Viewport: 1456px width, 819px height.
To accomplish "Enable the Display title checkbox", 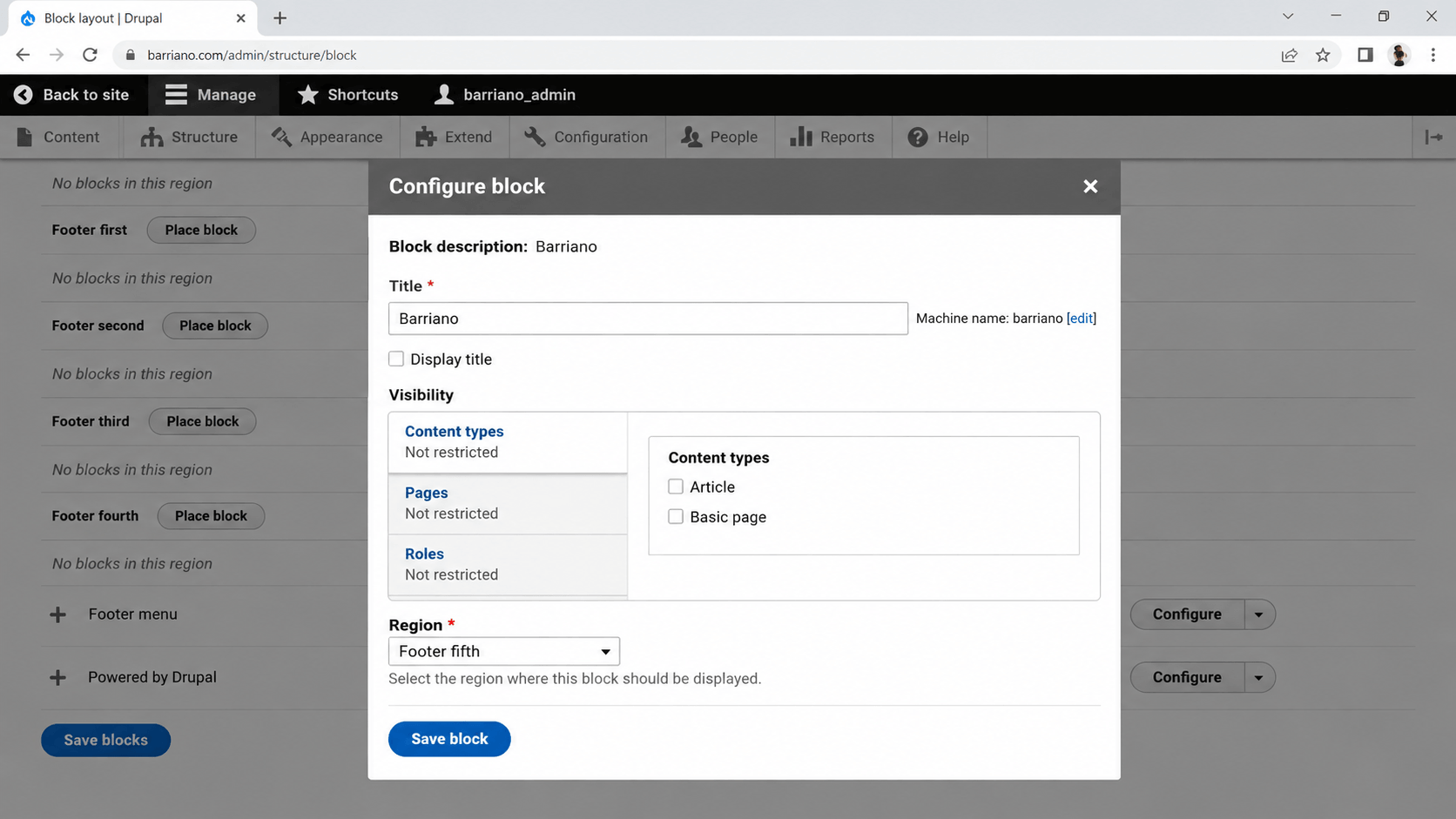I will pos(396,359).
